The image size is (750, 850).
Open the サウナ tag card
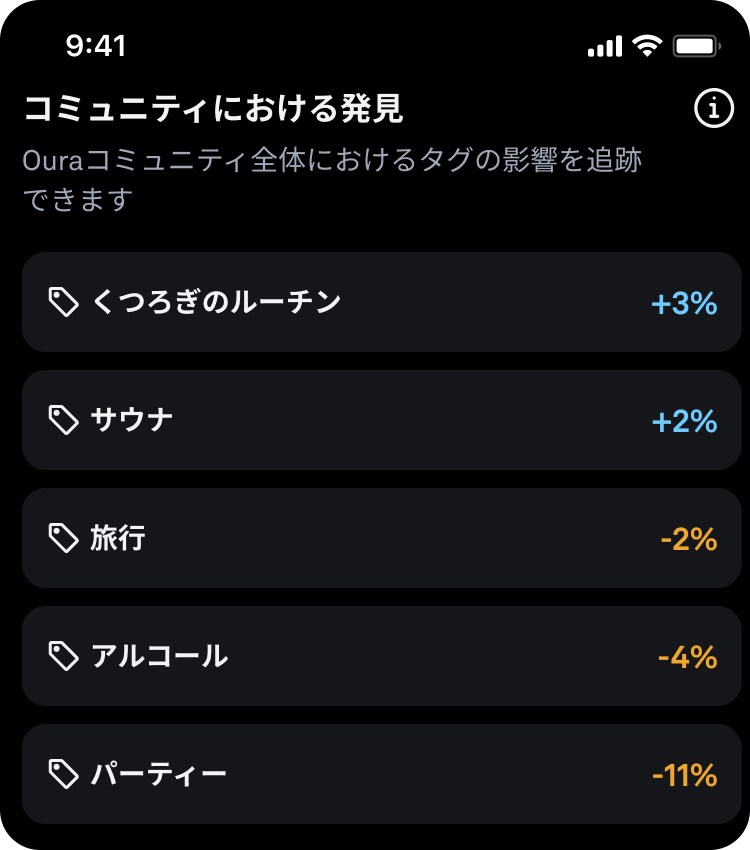[382, 420]
